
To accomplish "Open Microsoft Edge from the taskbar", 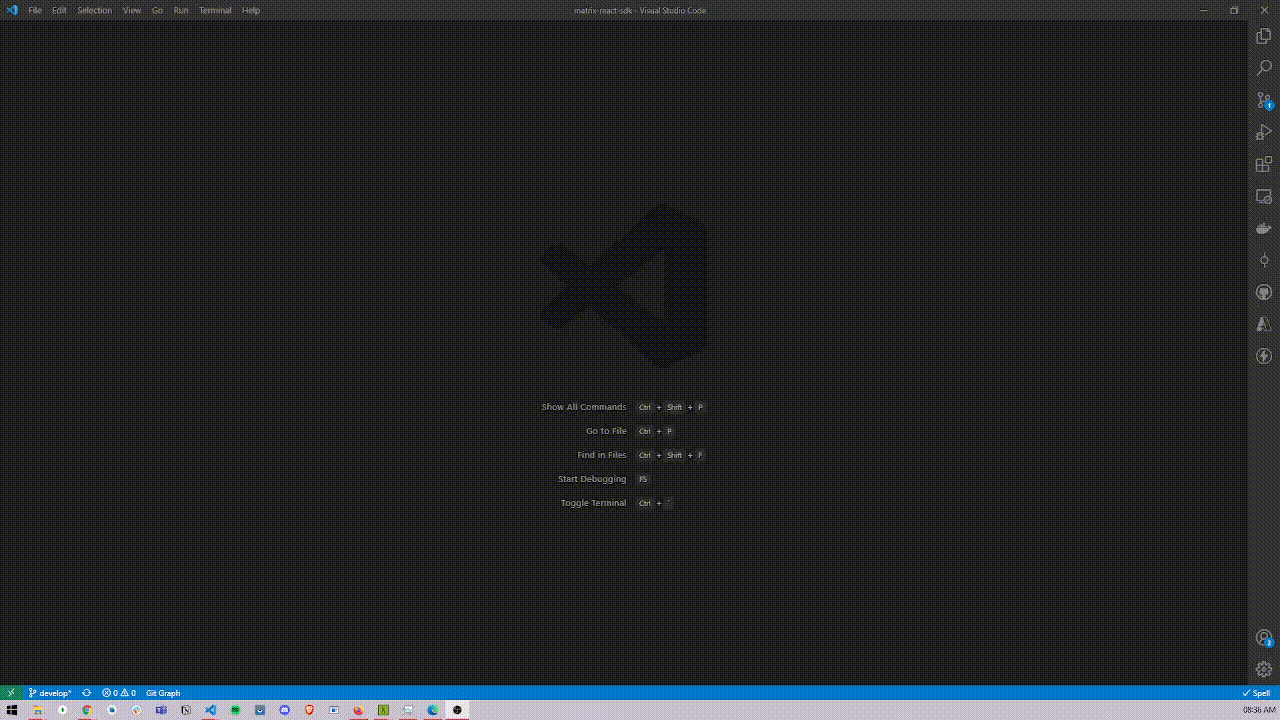I will [433, 710].
